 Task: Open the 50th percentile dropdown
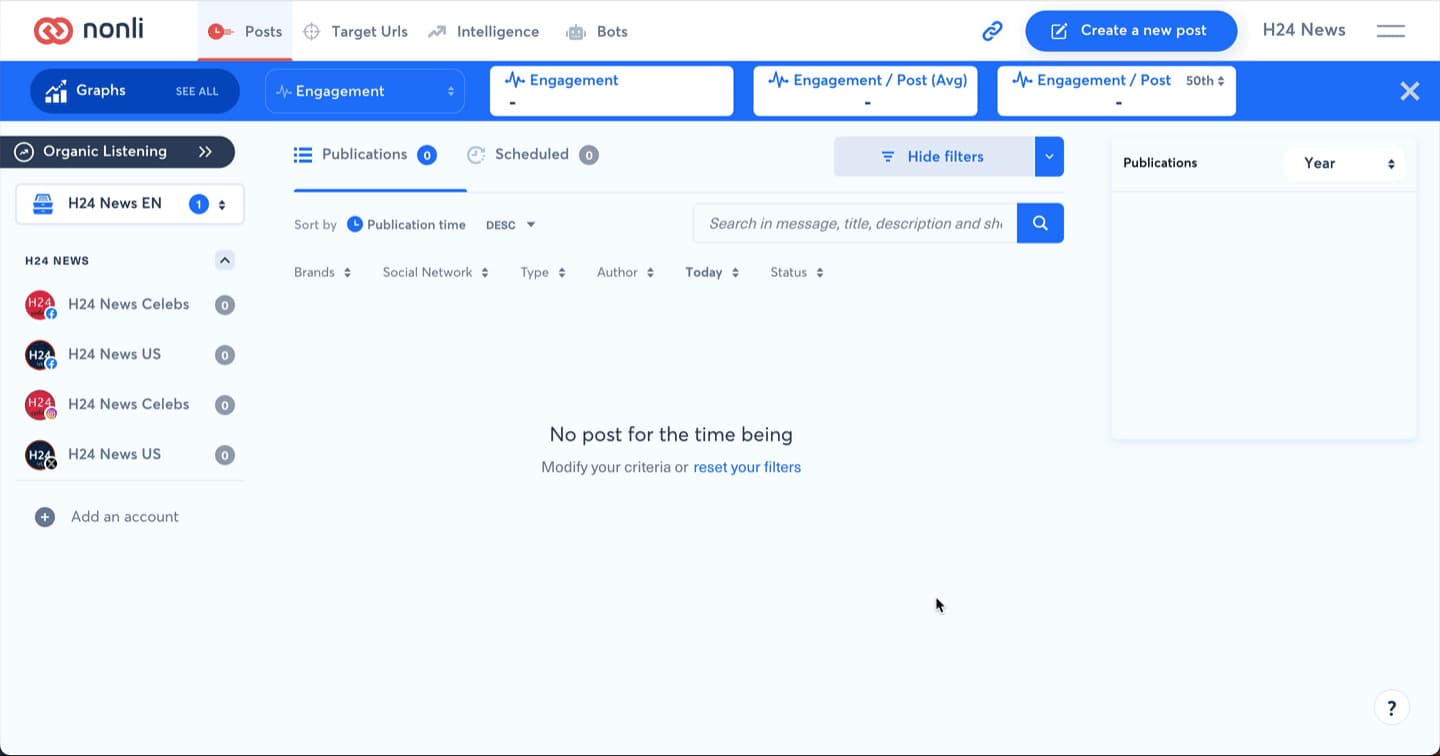(1205, 81)
